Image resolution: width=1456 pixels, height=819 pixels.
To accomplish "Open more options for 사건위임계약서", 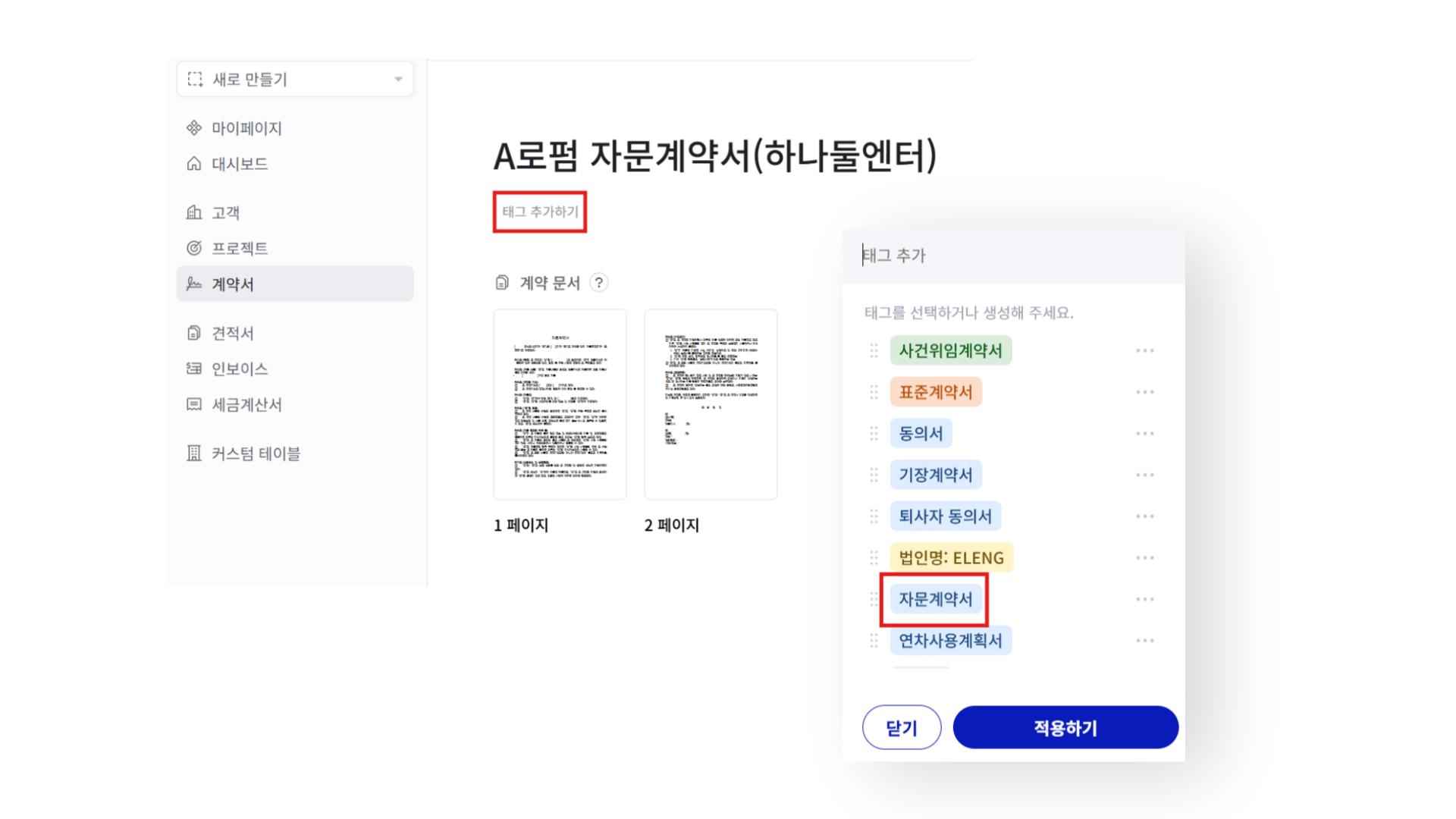I will [1145, 350].
